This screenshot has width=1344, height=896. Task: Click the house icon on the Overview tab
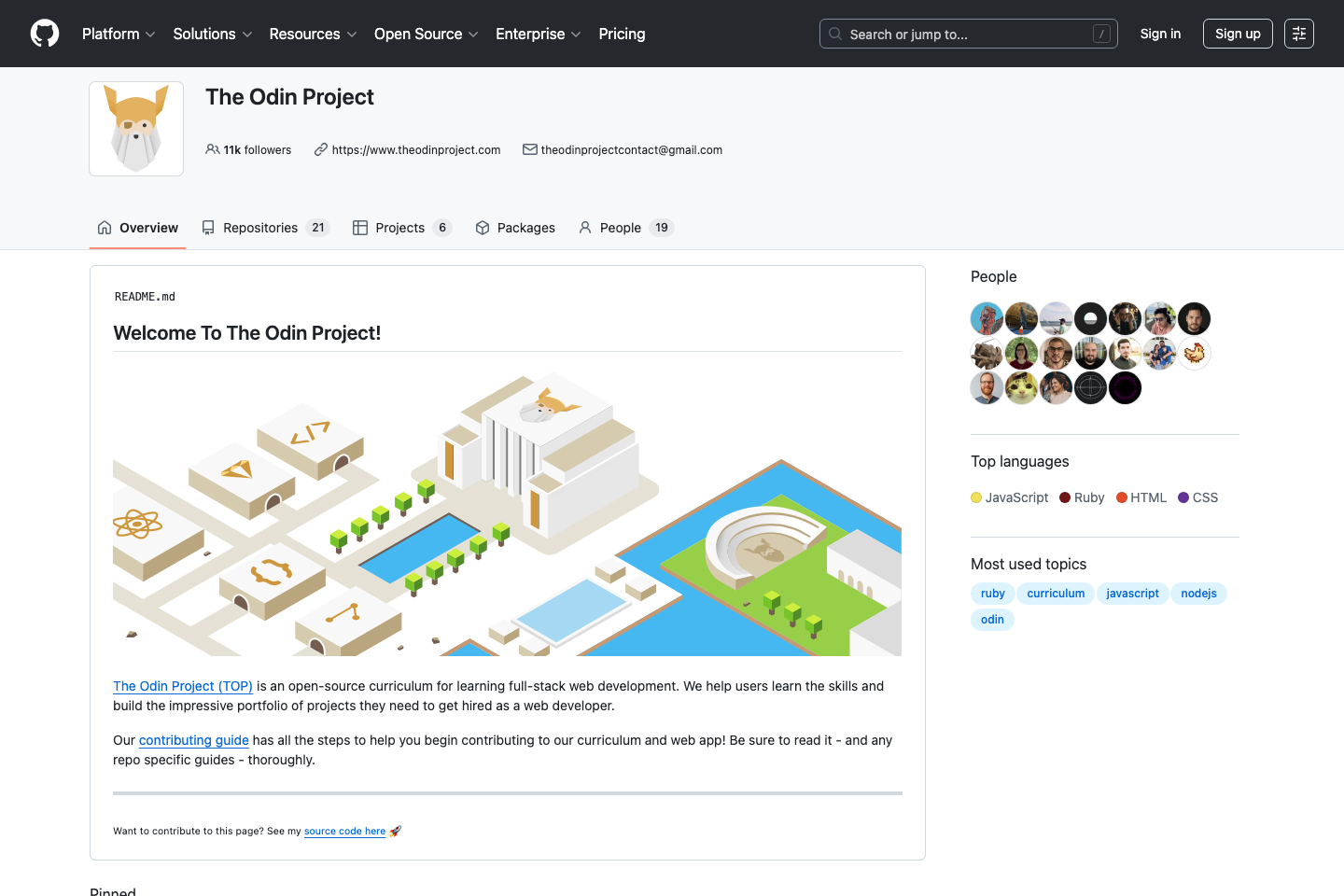coord(104,227)
